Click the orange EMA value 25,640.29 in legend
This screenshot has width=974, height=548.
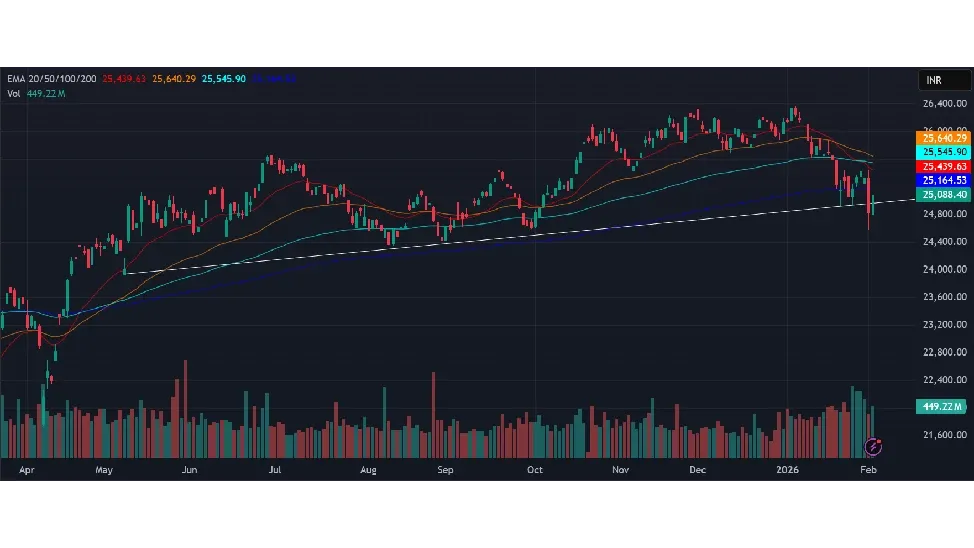174,79
